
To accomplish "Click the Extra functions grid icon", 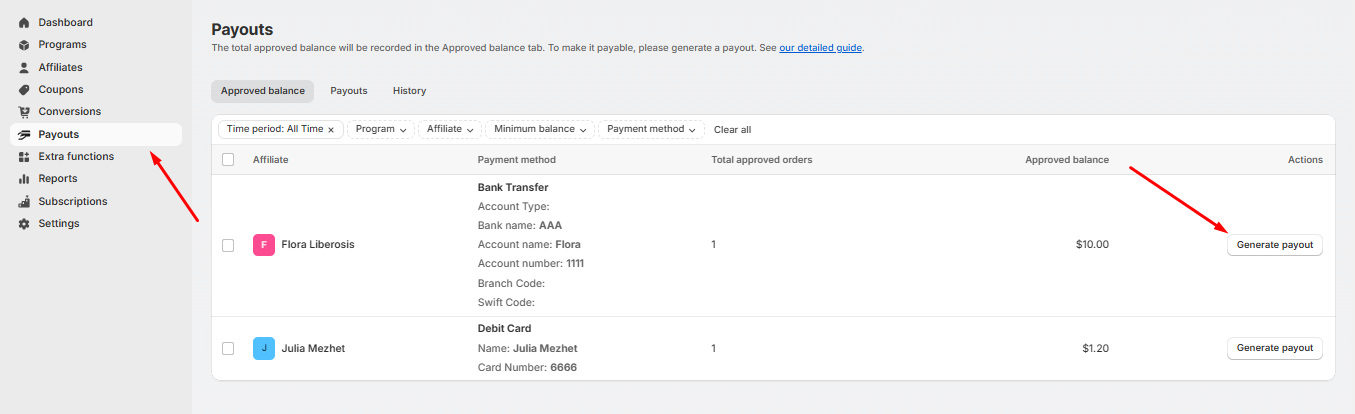I will tap(24, 157).
